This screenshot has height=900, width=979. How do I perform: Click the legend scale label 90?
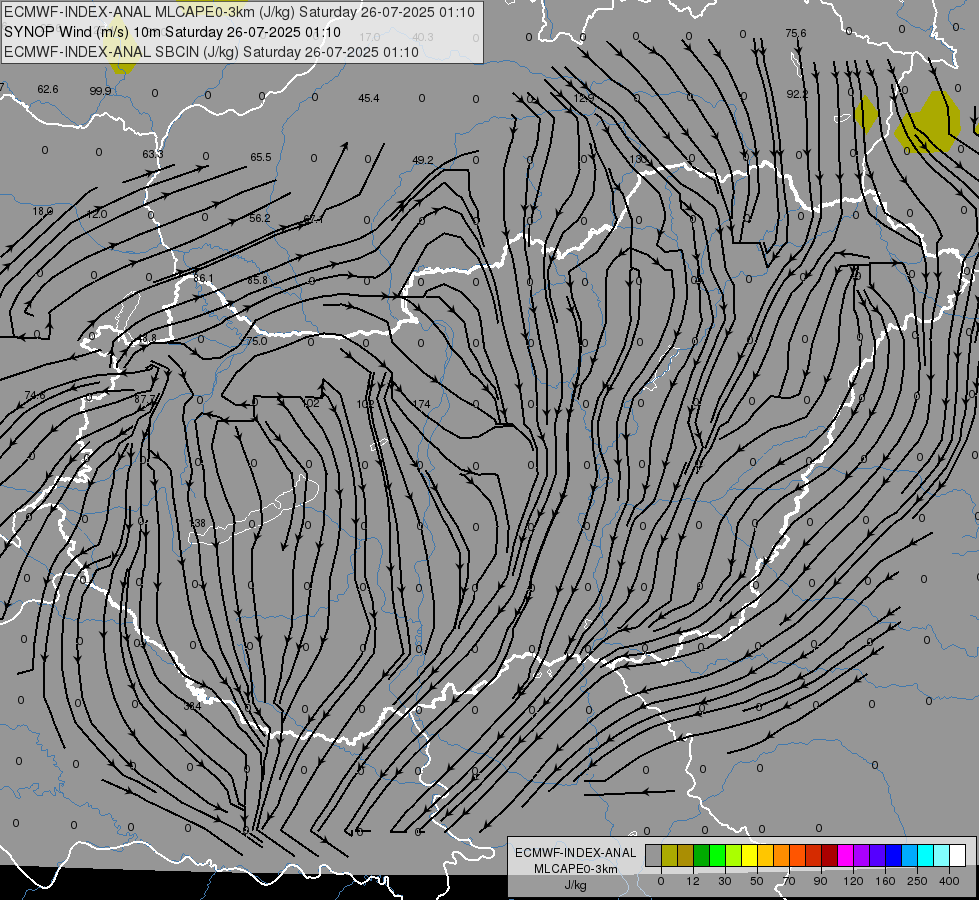click(x=820, y=881)
